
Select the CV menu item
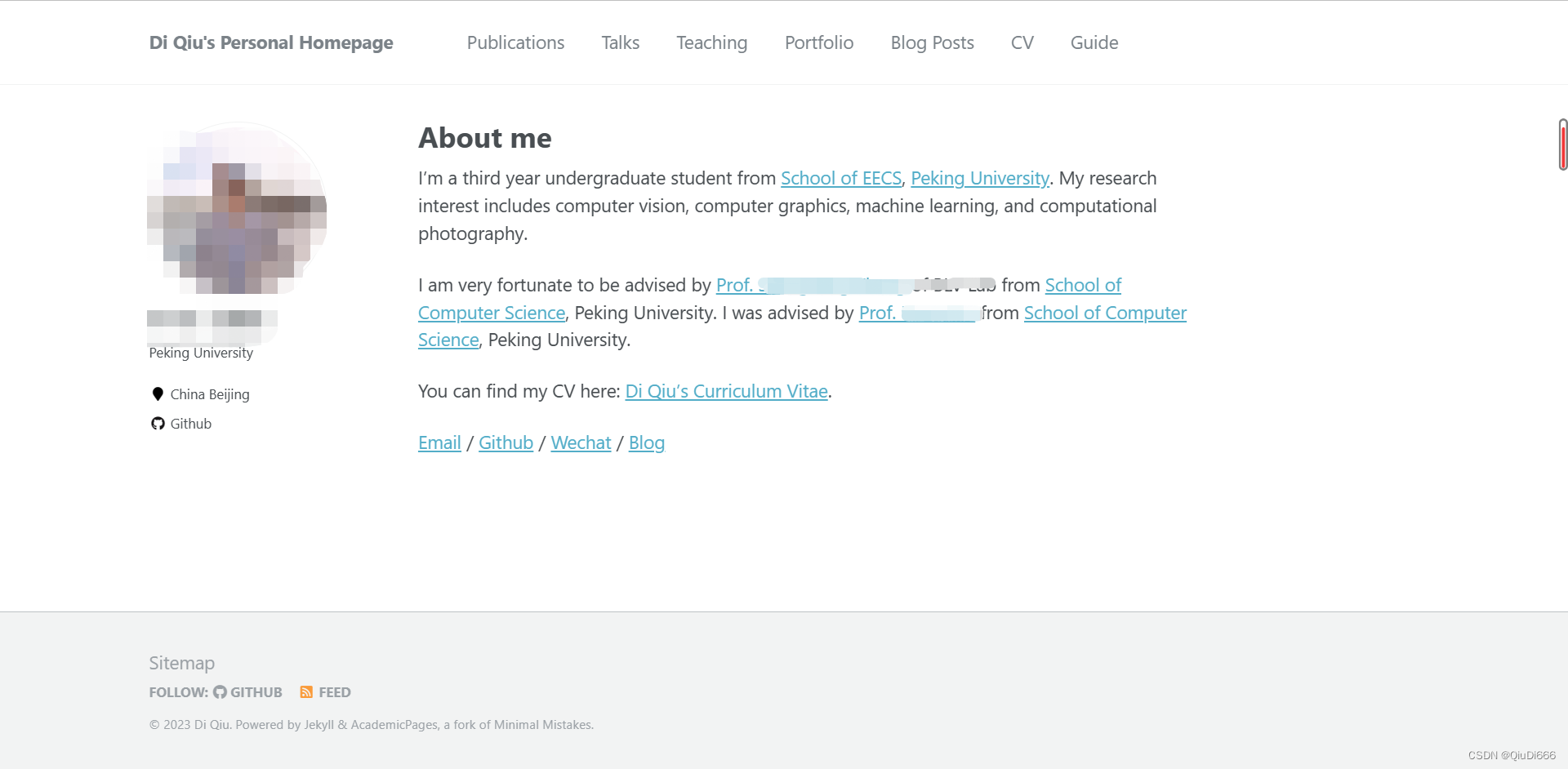1022,42
